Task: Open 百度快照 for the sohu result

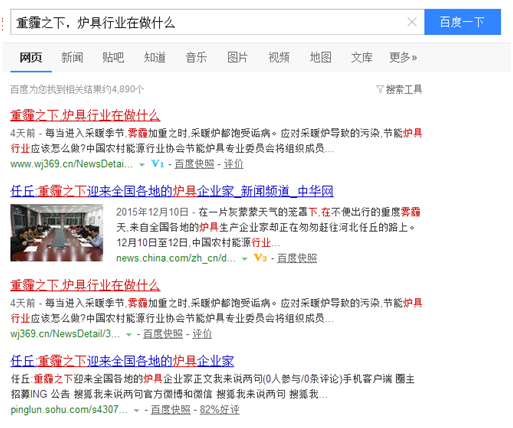Action: coord(171,410)
